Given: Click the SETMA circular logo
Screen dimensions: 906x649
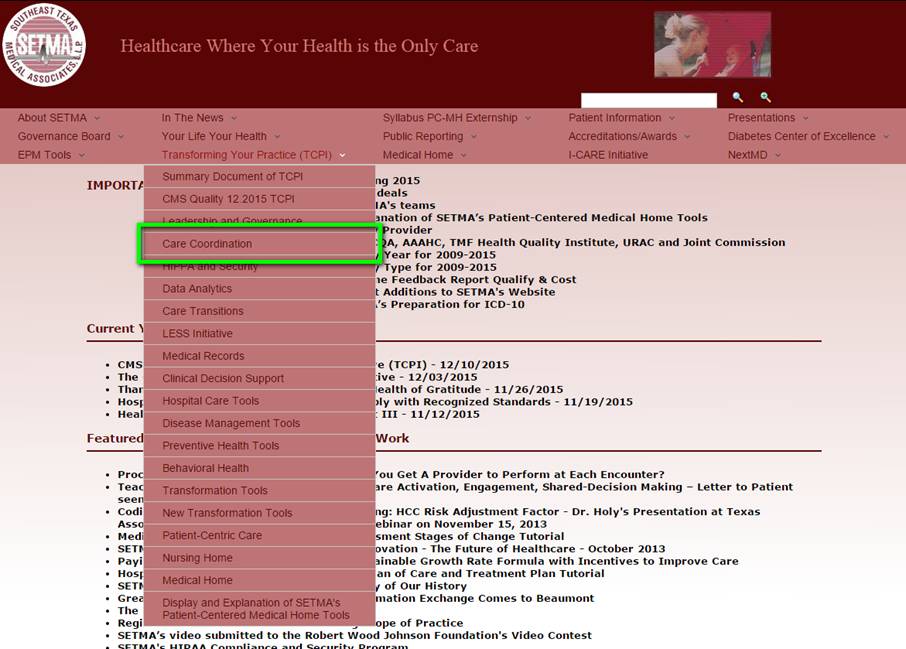Looking at the screenshot, I should (44, 45).
